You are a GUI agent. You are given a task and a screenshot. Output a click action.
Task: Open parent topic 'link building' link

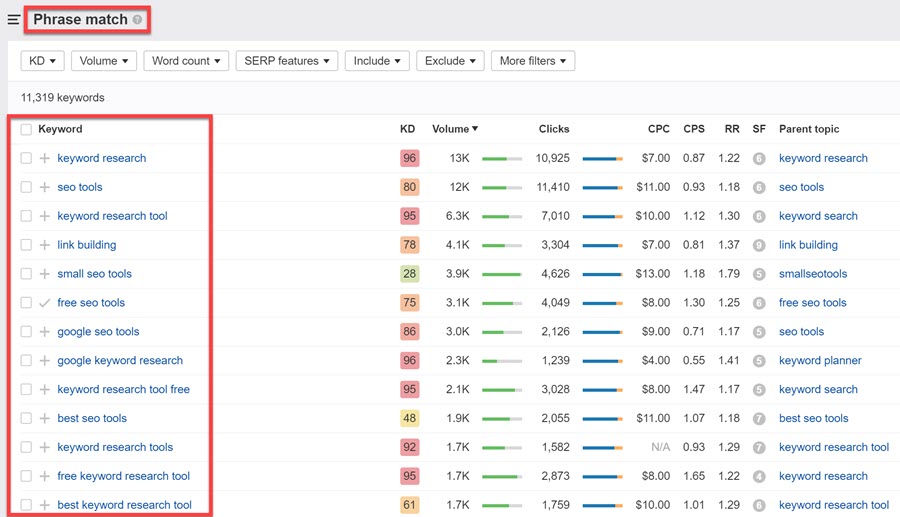tap(808, 245)
